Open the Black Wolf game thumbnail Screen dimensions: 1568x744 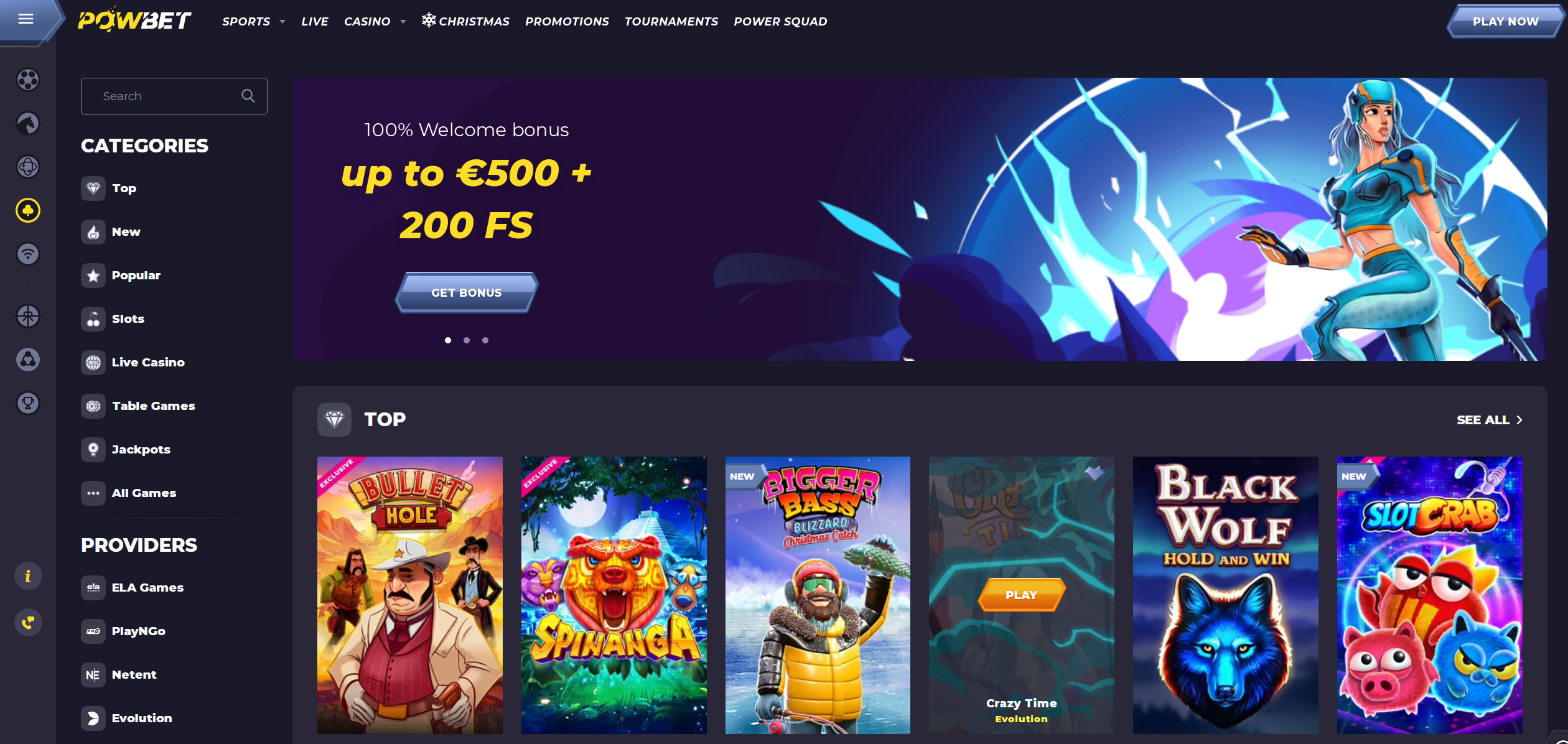[1225, 595]
